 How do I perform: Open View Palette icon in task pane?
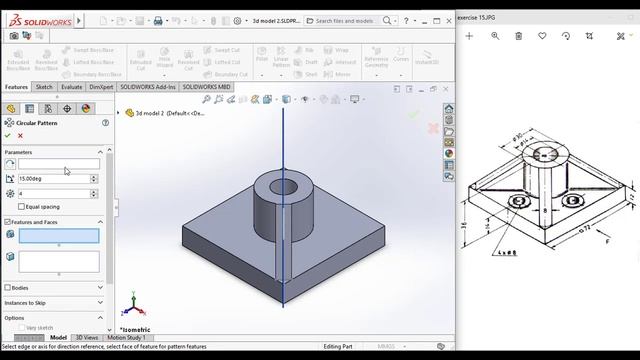click(x=449, y=142)
